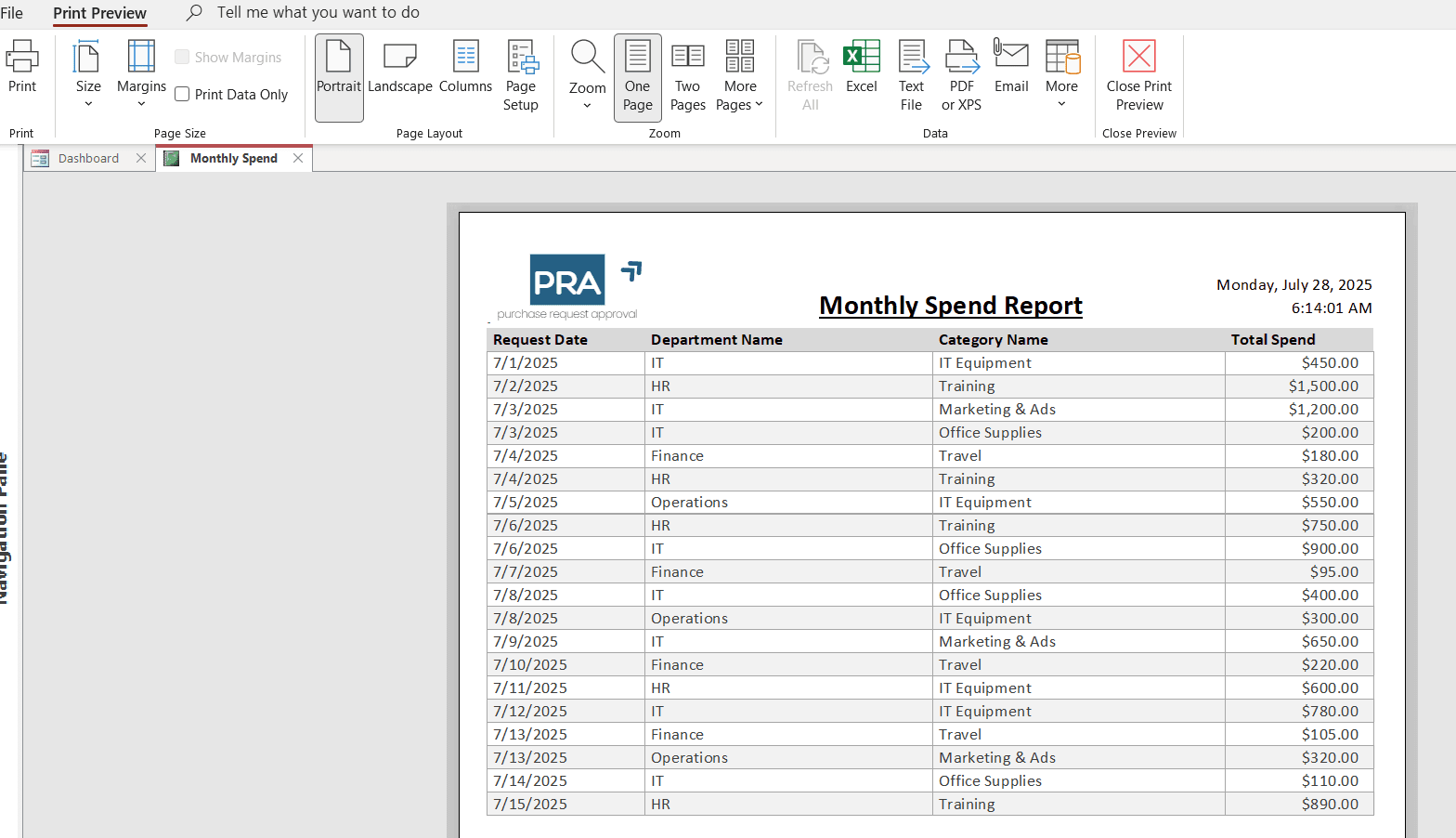Switch to Two Pages view
This screenshot has width=1456, height=838.
687,76
